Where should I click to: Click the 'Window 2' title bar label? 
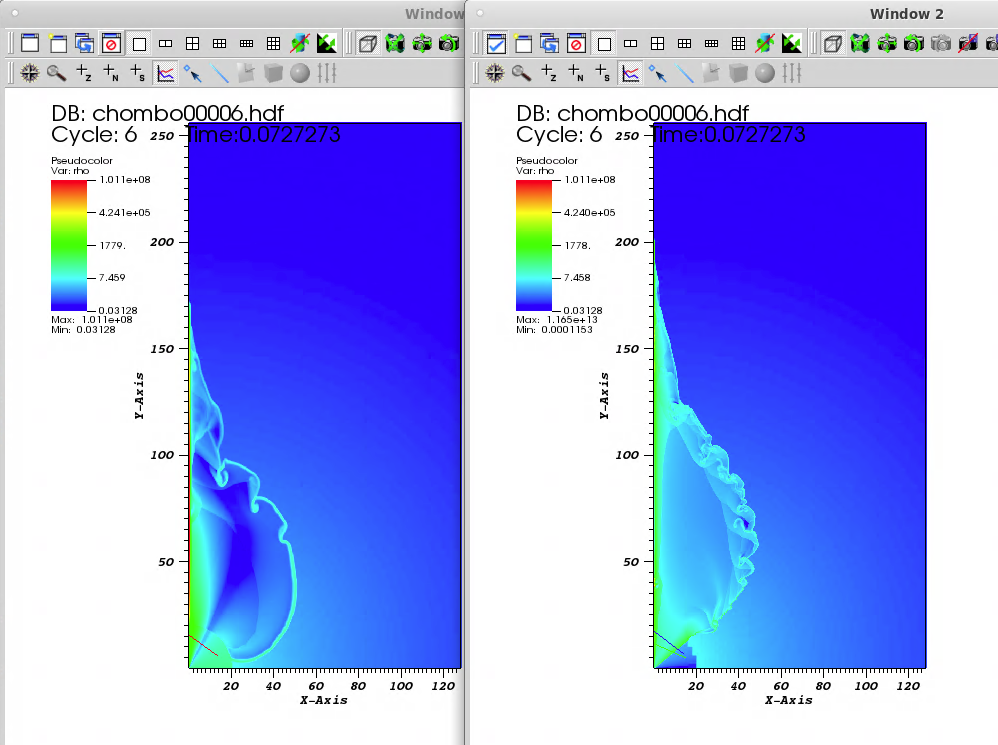tap(906, 14)
